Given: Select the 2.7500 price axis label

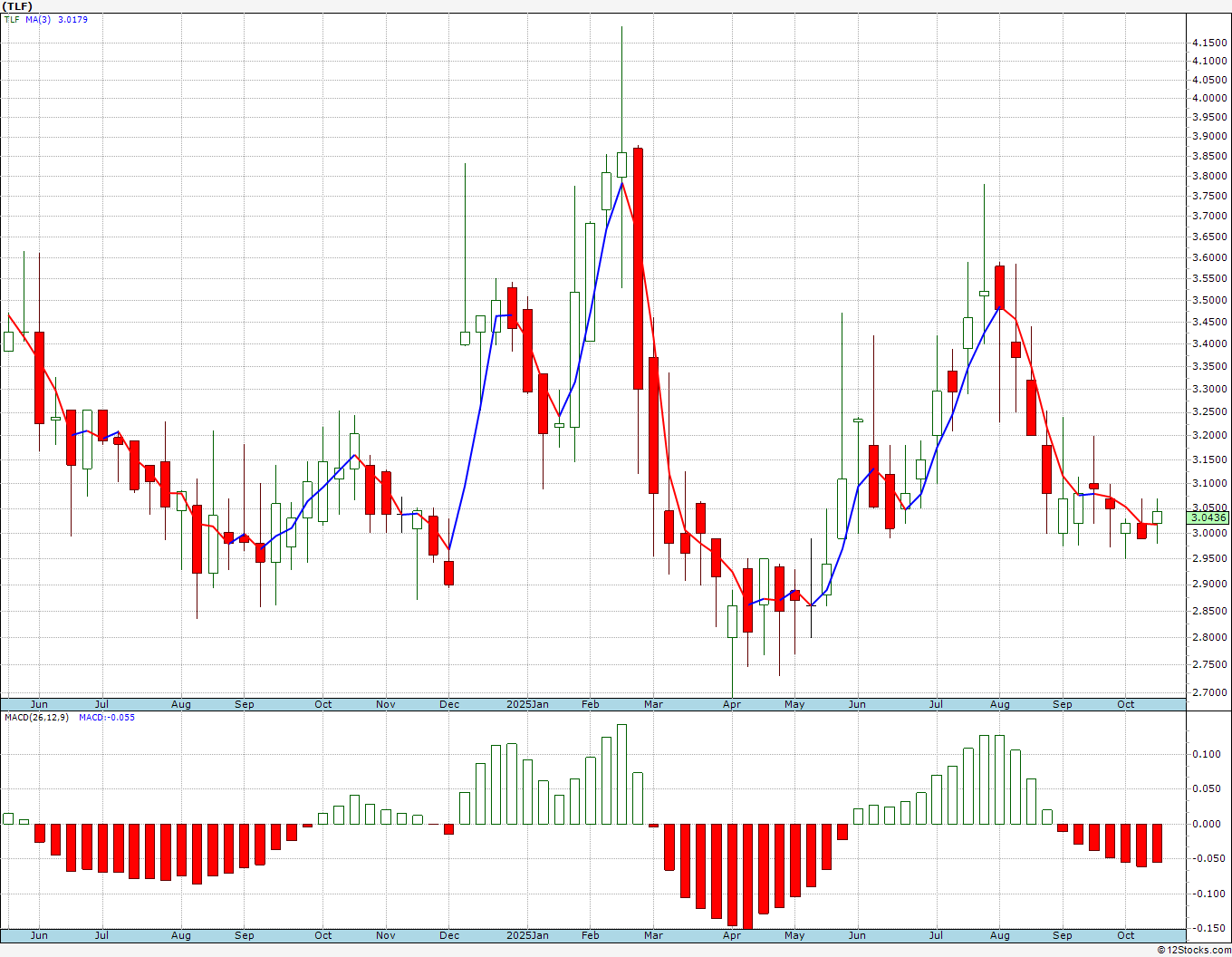Looking at the screenshot, I should click(x=1210, y=665).
